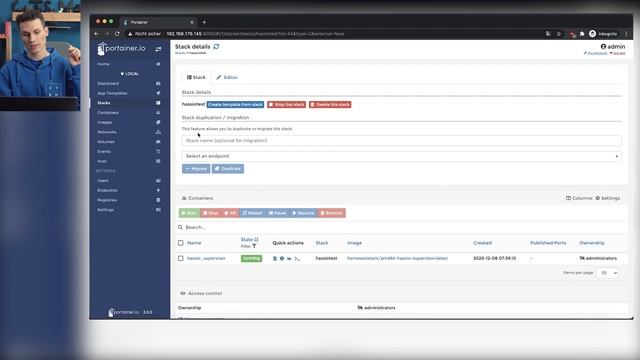This screenshot has height=360, width=640.
Task: Open the my account link
Action: [596, 53]
